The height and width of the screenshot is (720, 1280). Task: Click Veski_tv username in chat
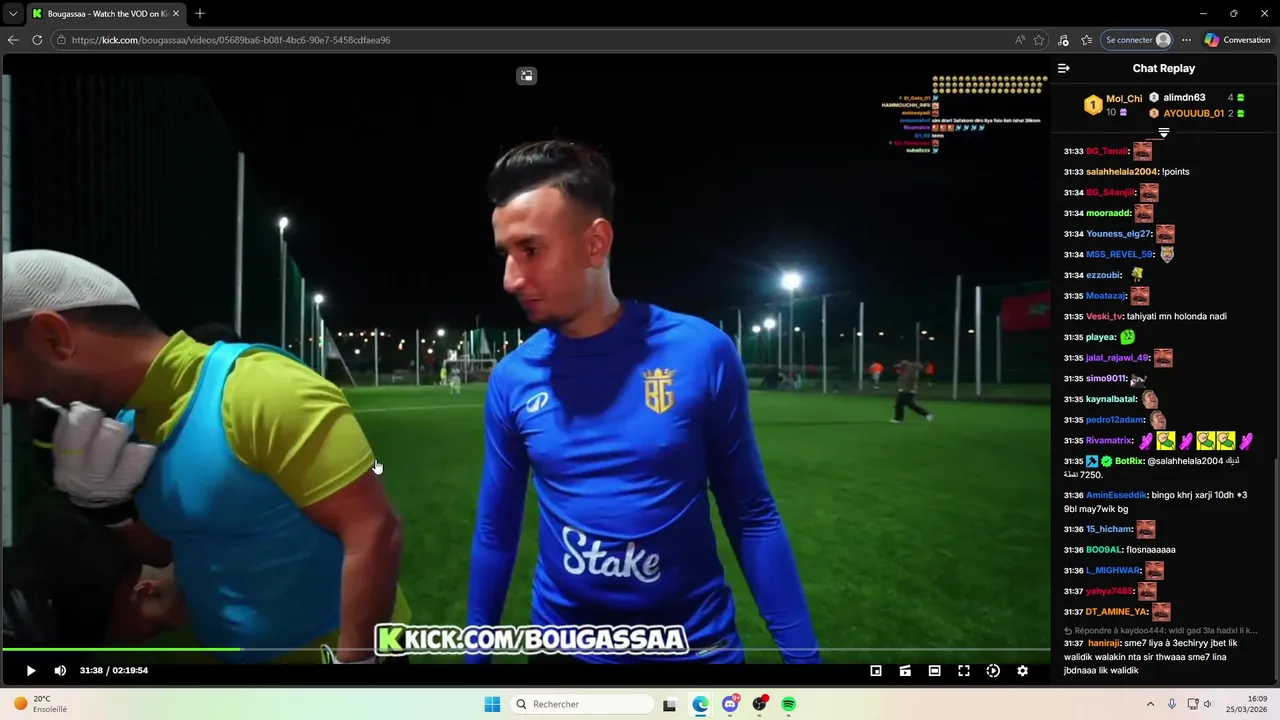click(x=1104, y=316)
